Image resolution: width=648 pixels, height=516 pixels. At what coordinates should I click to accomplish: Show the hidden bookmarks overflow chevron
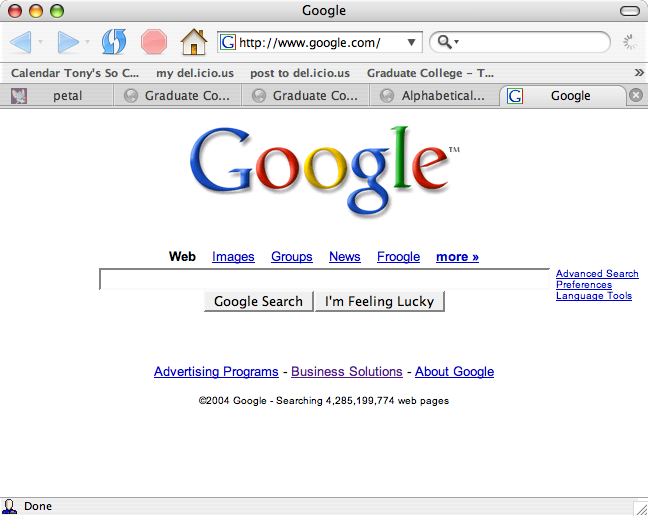point(639,73)
